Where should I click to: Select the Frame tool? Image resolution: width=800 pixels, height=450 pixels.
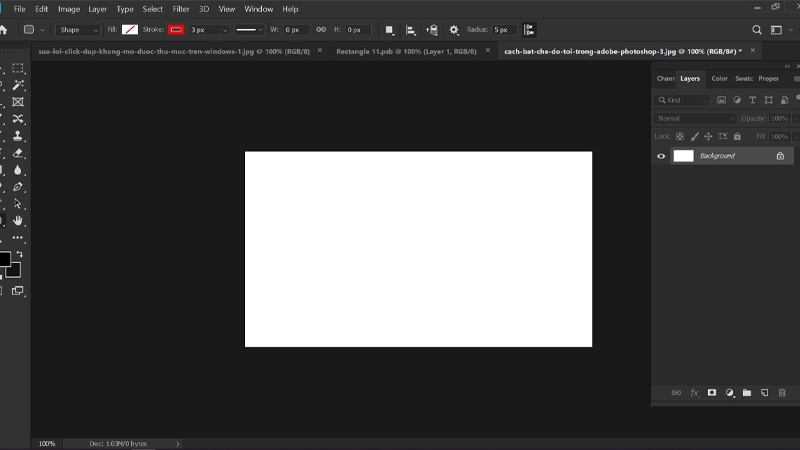18,102
